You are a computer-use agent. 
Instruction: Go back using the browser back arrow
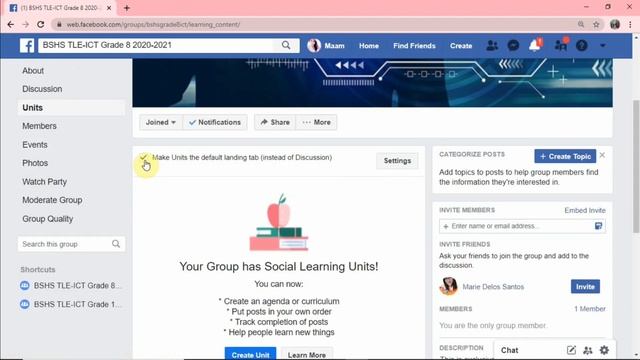[x=11, y=24]
